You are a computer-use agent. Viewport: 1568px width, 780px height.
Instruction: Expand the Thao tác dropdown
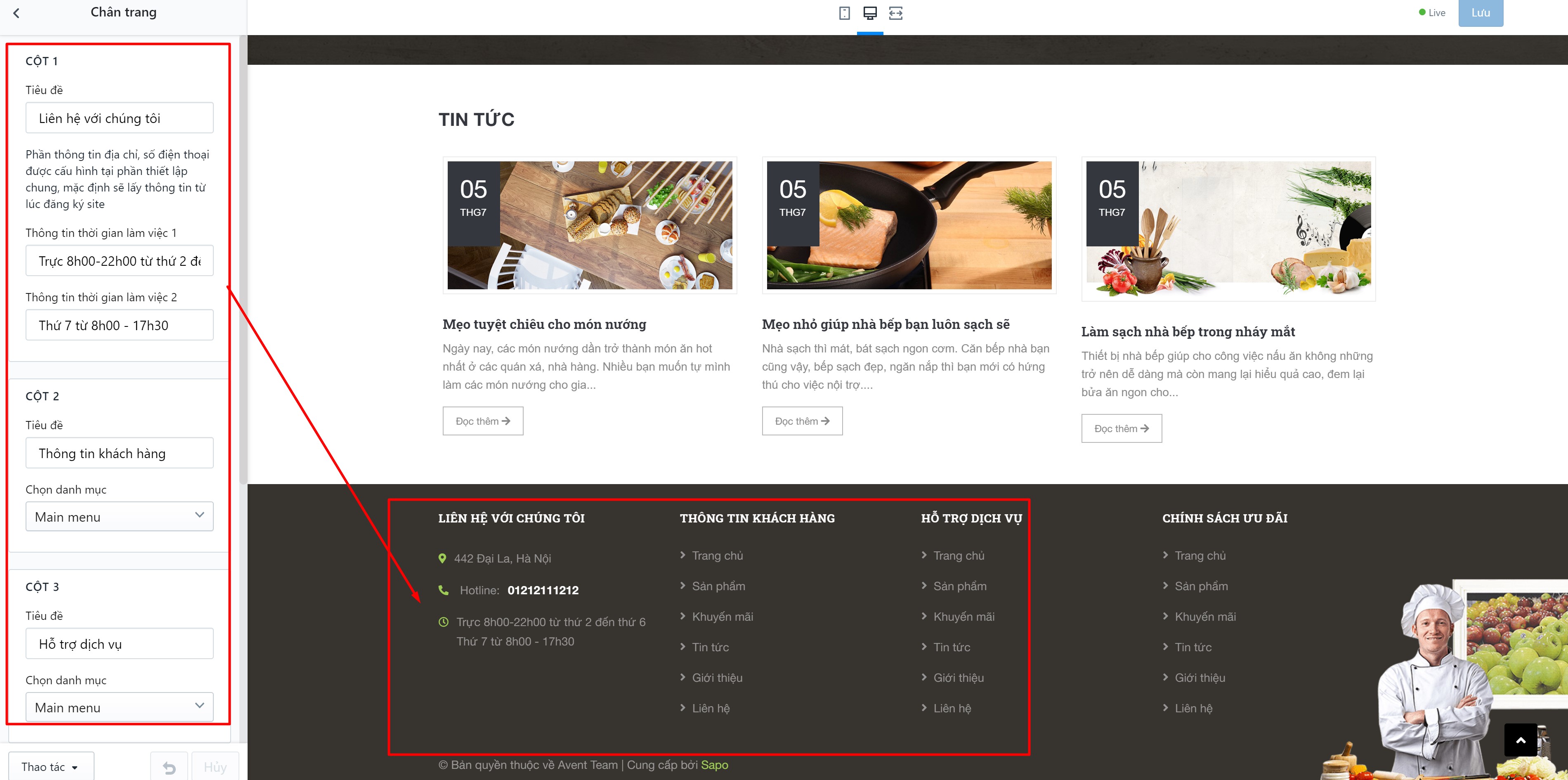coord(51,767)
